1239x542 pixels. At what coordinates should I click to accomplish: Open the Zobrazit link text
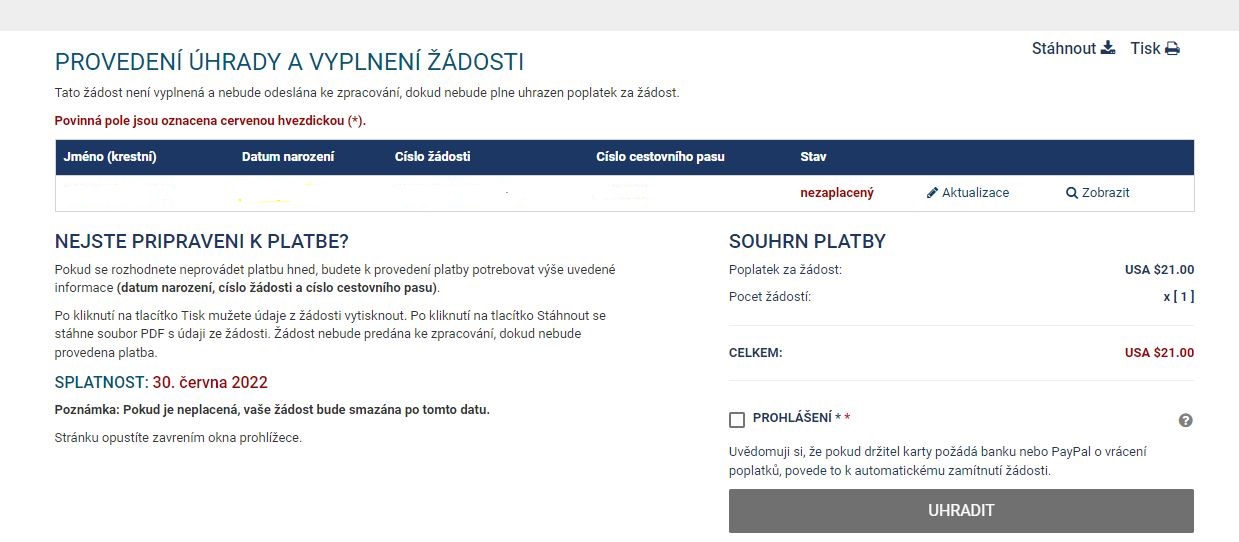[1106, 193]
